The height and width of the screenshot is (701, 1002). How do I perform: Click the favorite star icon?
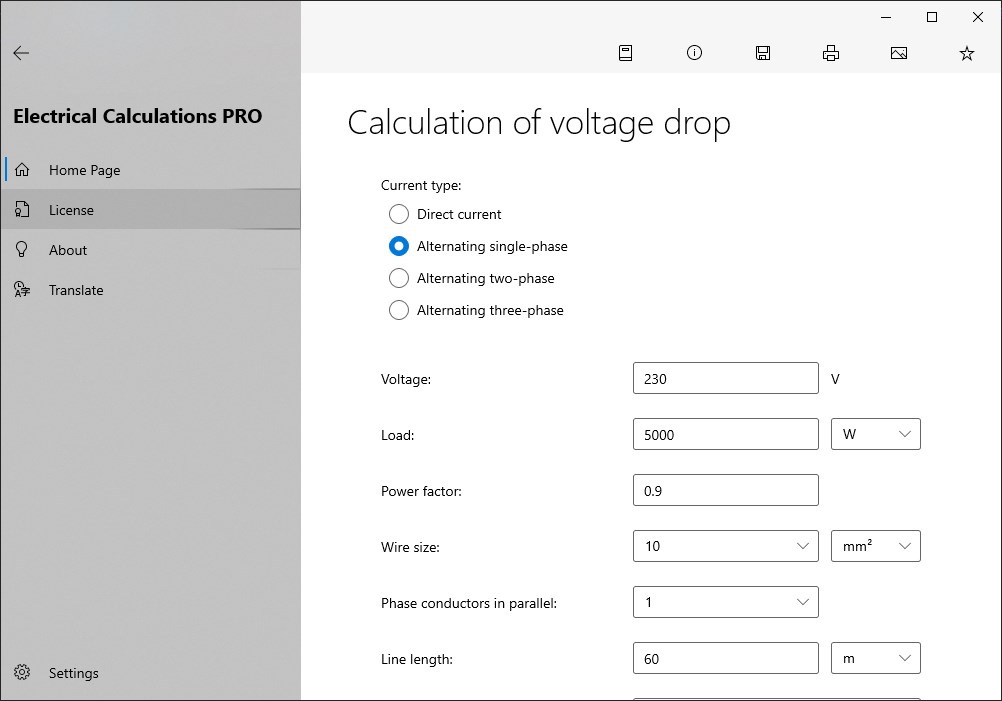[x=967, y=54]
